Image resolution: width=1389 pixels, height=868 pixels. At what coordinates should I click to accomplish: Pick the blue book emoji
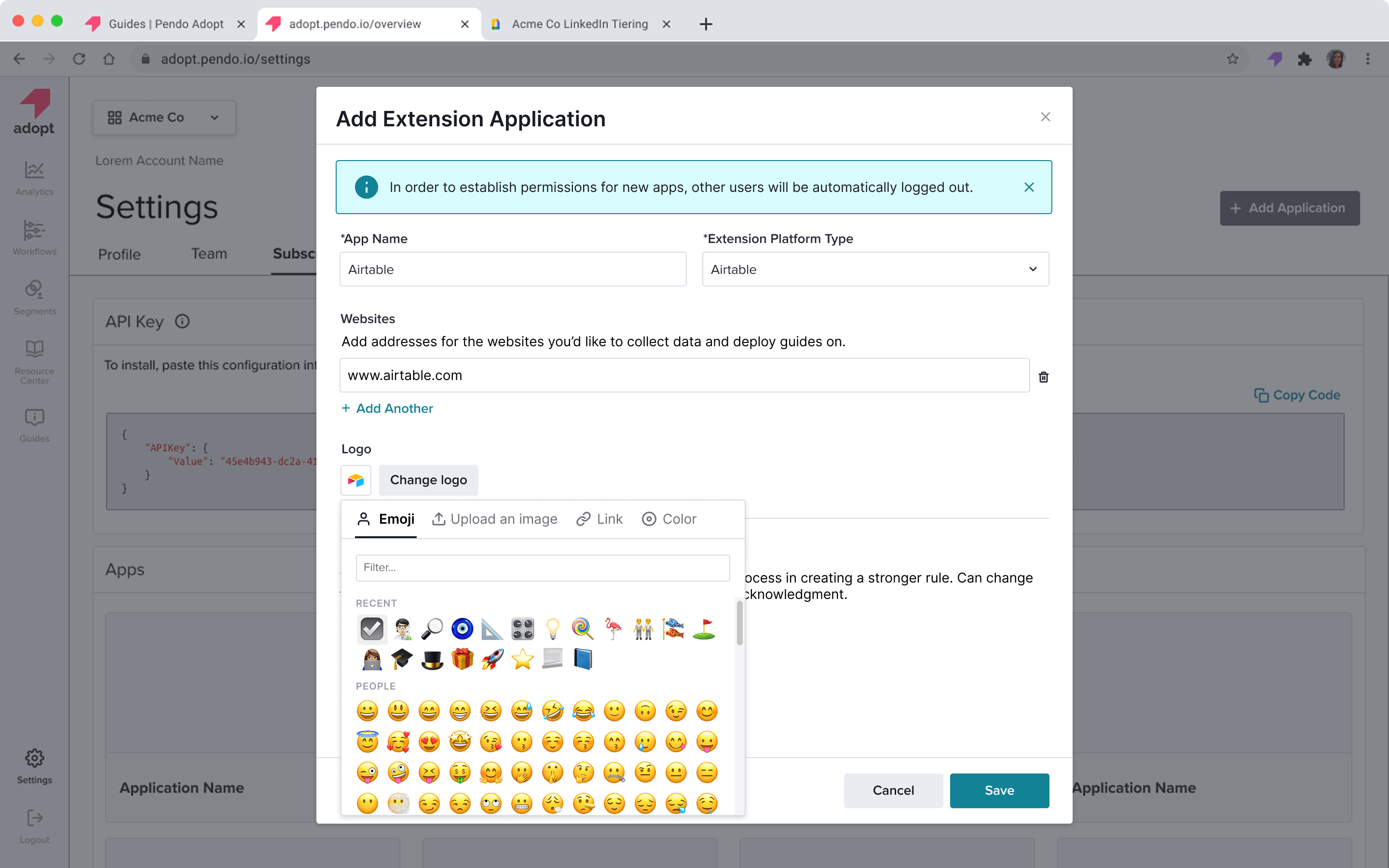coord(583,659)
